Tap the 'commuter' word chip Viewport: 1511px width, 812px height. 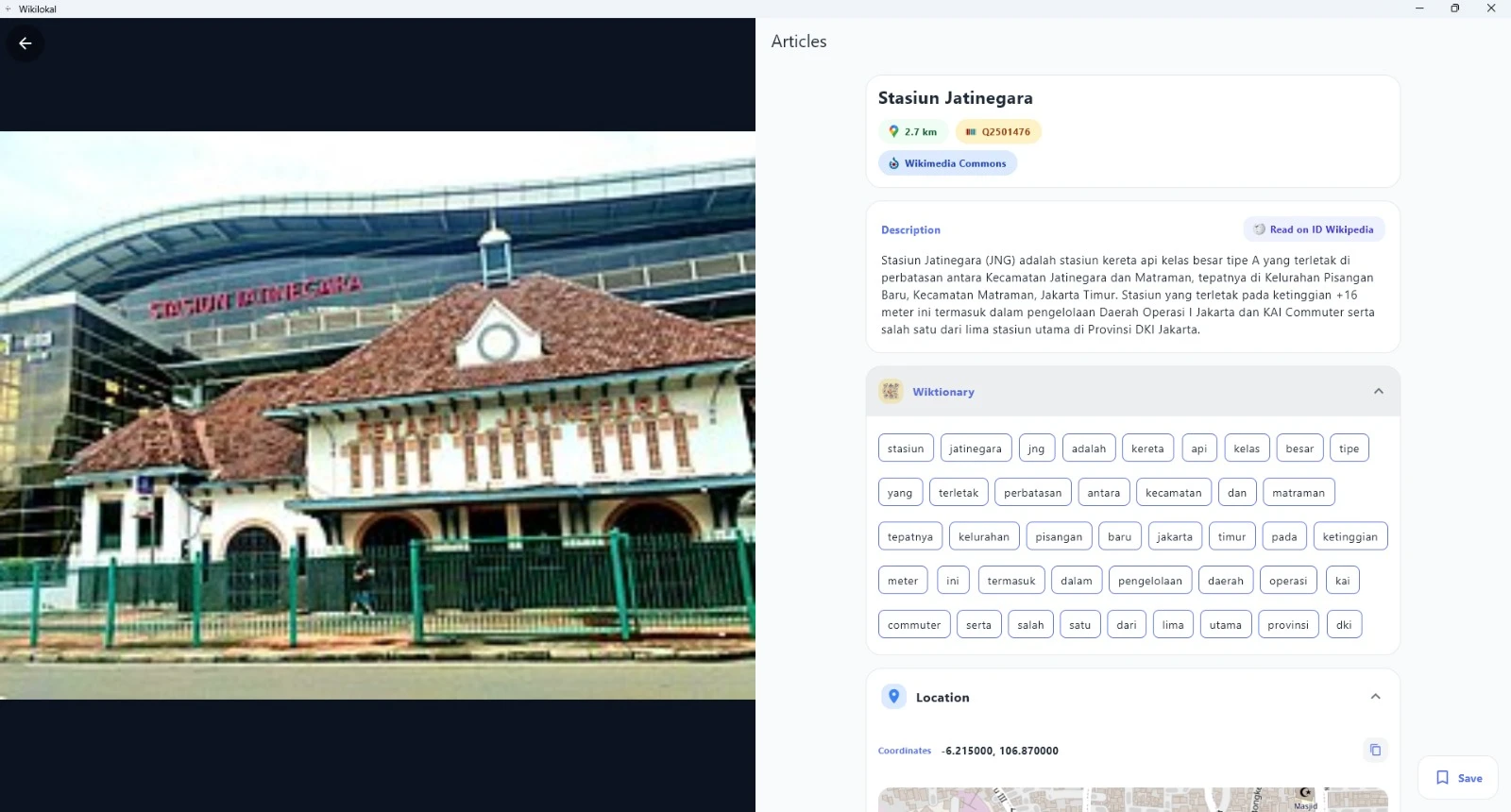(x=914, y=625)
